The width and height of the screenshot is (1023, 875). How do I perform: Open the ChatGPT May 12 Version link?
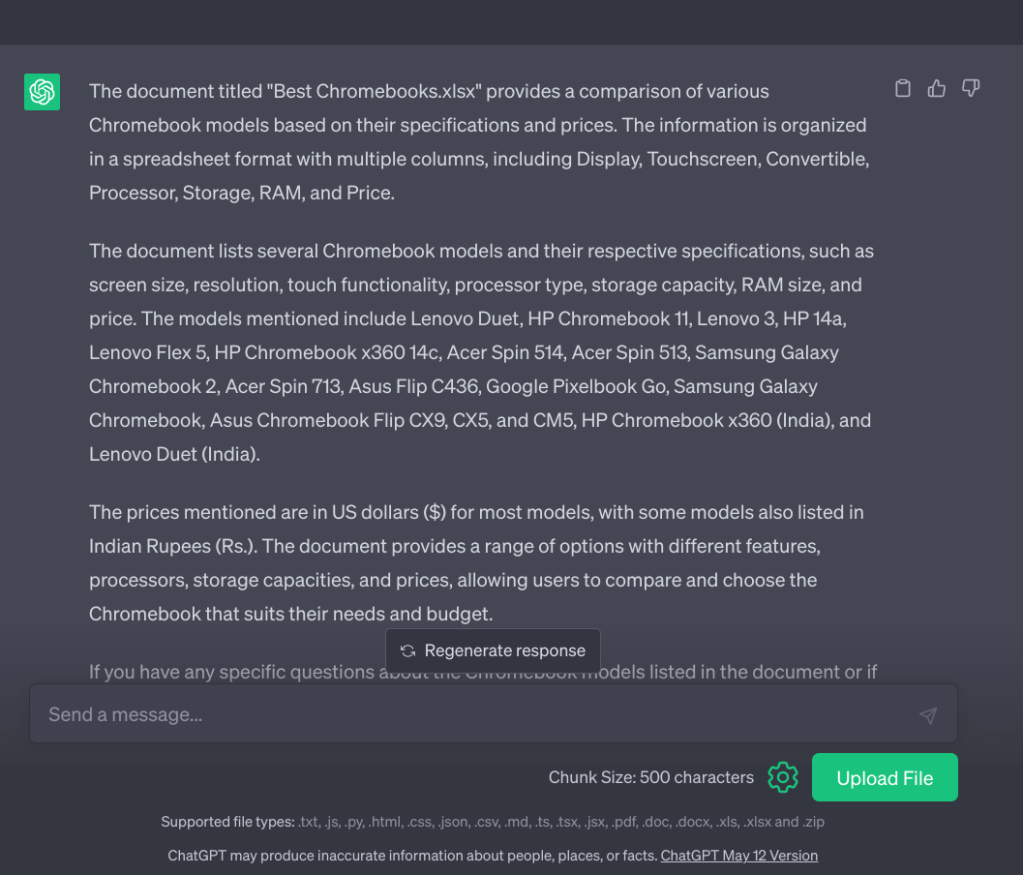coord(739,855)
